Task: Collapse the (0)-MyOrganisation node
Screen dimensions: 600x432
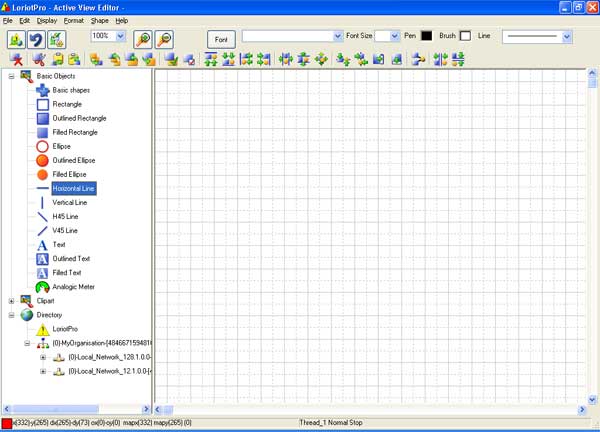Action: tap(27, 343)
